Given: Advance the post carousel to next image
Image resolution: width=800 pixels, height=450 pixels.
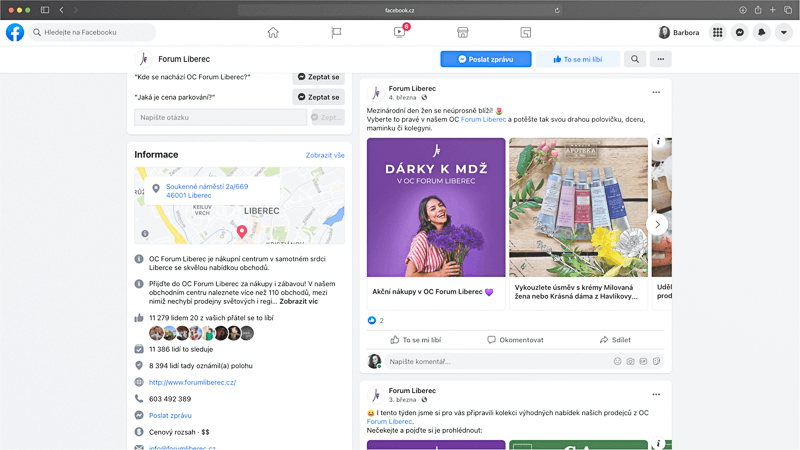Looking at the screenshot, I should pyautogui.click(x=657, y=224).
